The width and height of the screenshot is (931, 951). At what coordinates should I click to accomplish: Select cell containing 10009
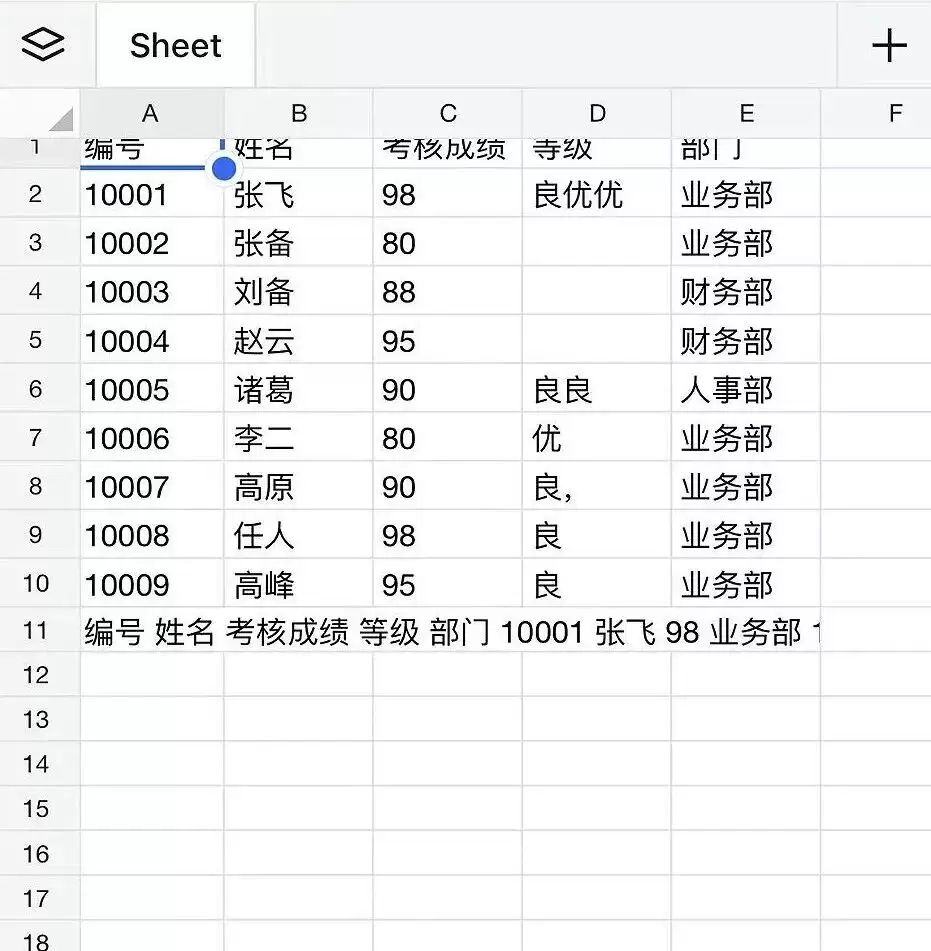(x=152, y=583)
